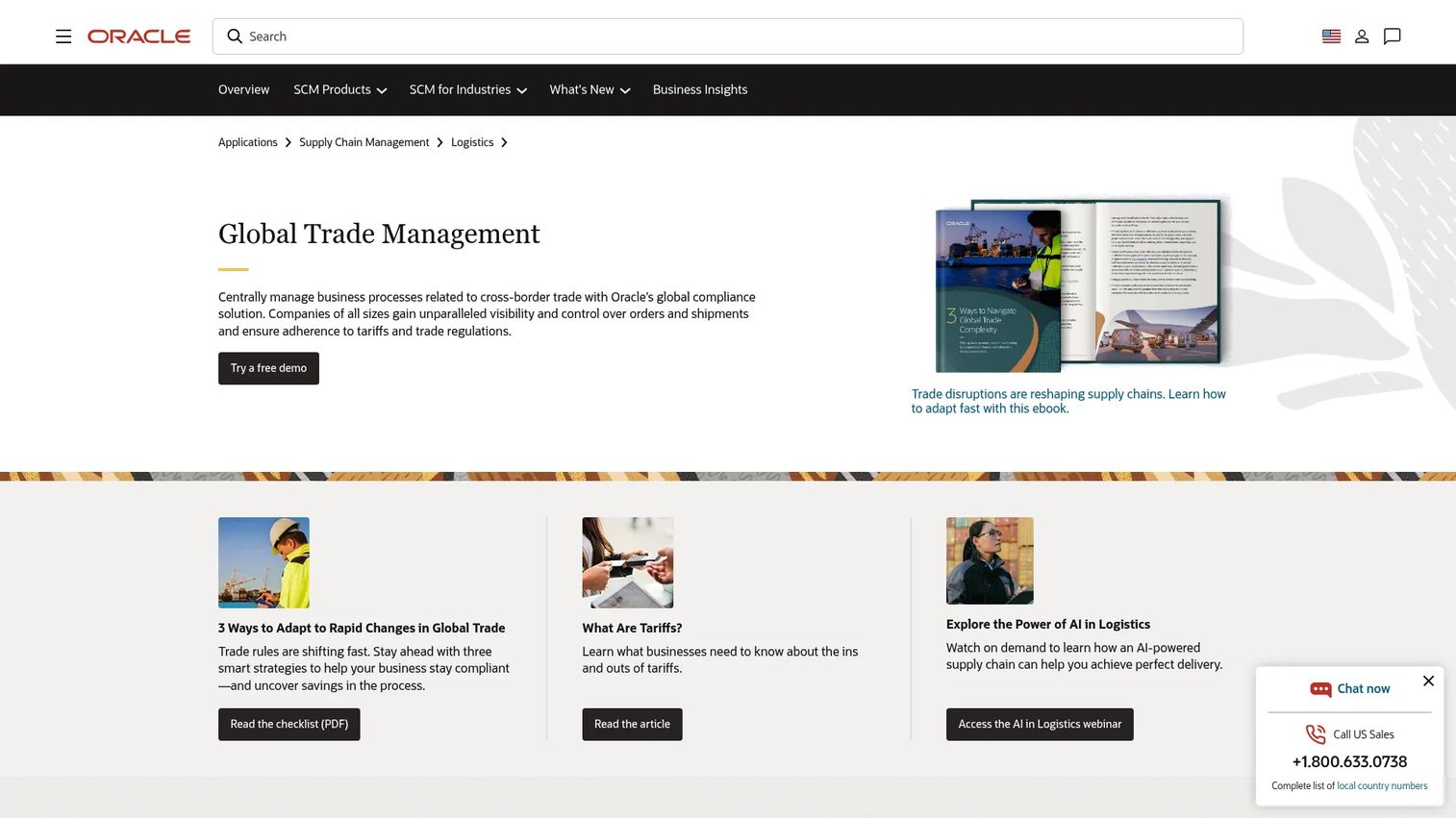Open the trade disruptions ebook link

pyautogui.click(x=1068, y=401)
